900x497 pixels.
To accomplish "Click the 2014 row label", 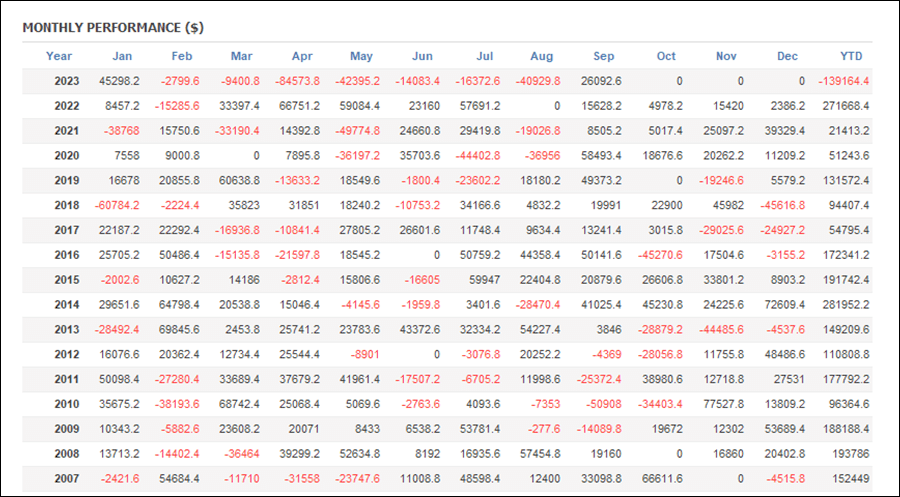I will pyautogui.click(x=67, y=305).
